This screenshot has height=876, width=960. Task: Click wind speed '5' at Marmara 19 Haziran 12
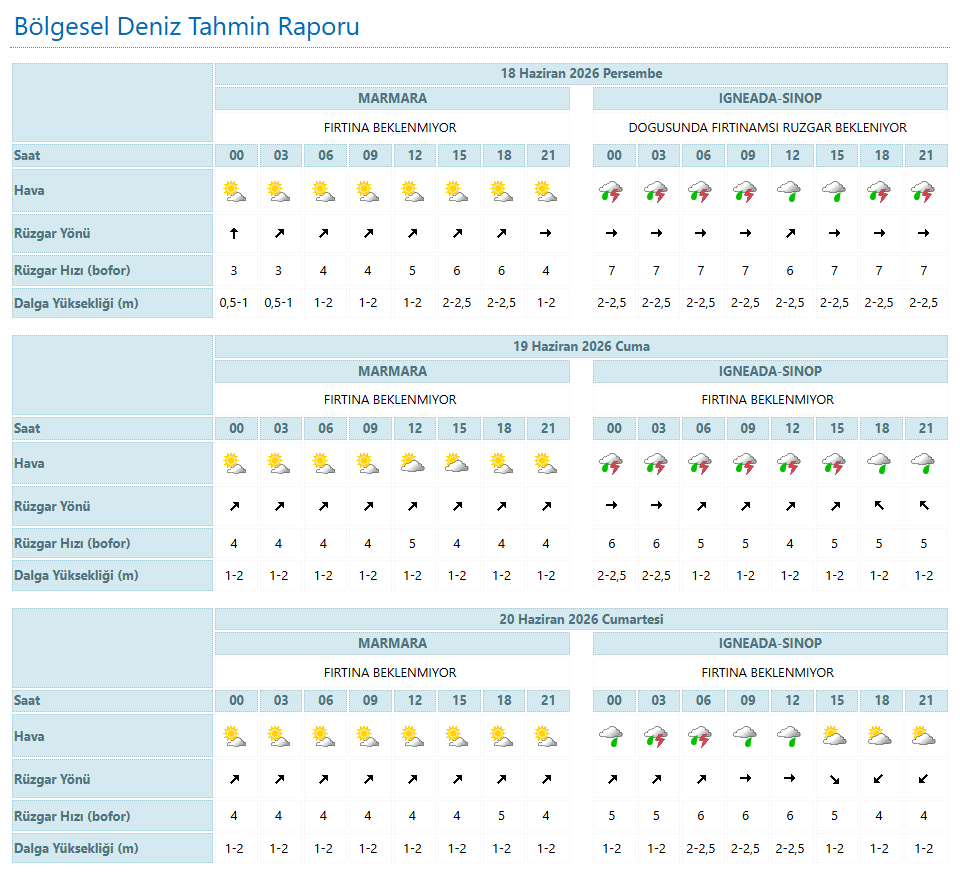(x=412, y=544)
